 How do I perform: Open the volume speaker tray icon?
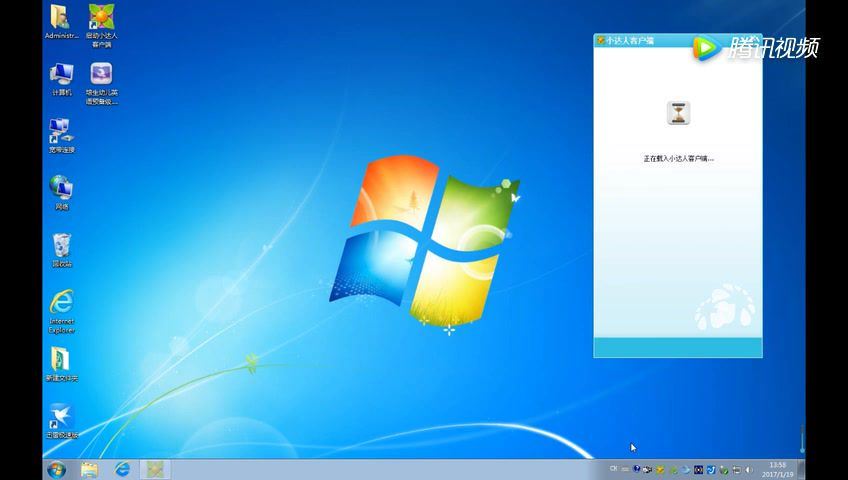(749, 470)
